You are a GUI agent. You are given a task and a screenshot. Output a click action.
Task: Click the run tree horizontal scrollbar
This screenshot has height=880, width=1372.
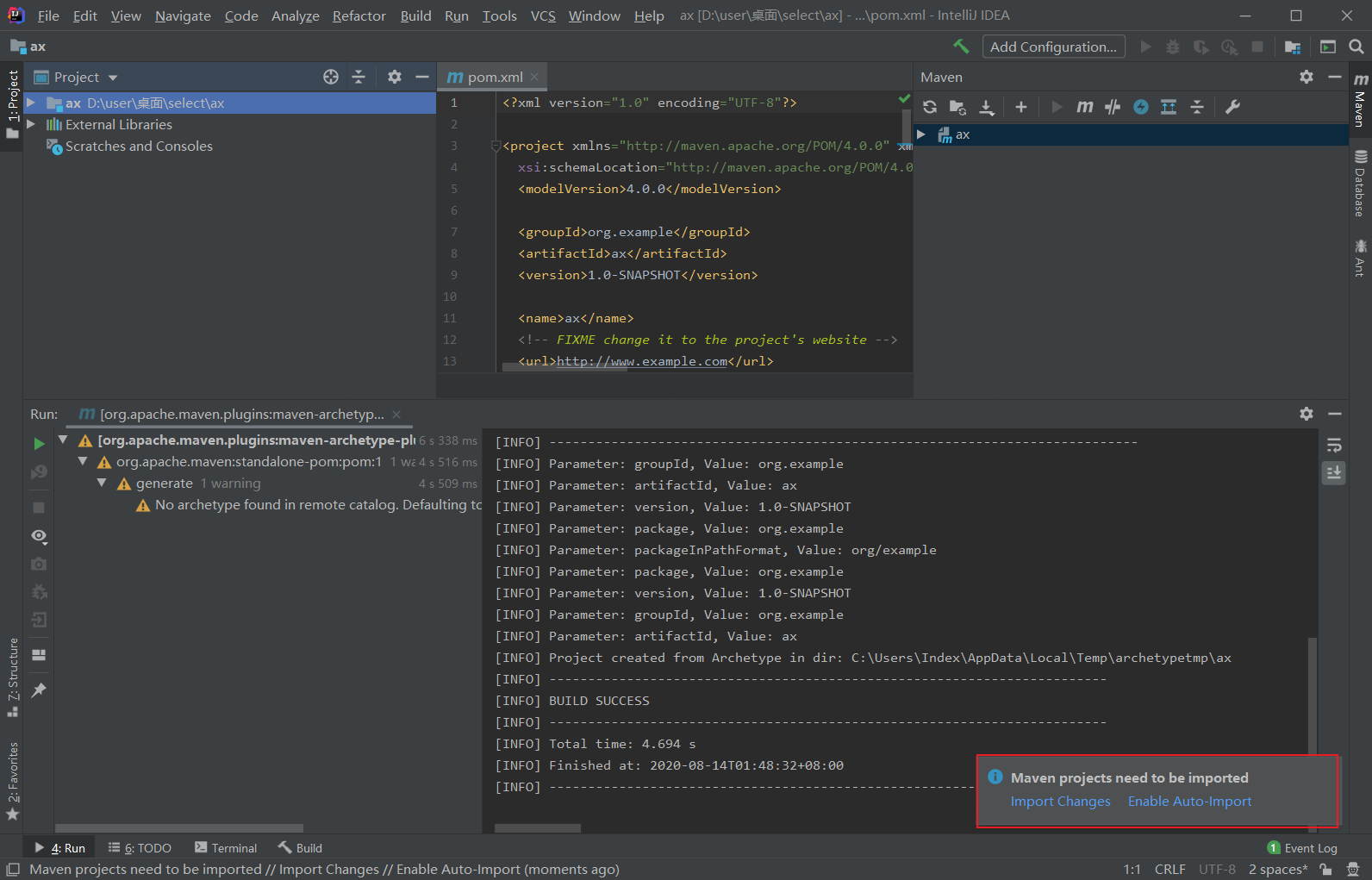pyautogui.click(x=179, y=828)
